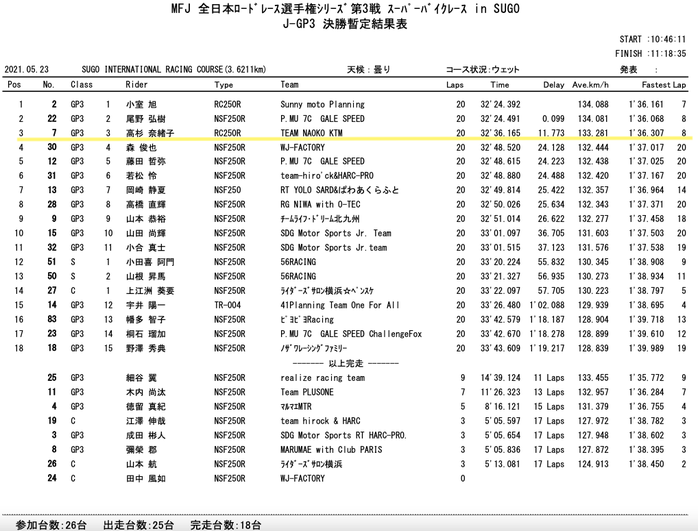Click bike type 'TR-004'
This screenshot has width=698, height=531.
227,305
